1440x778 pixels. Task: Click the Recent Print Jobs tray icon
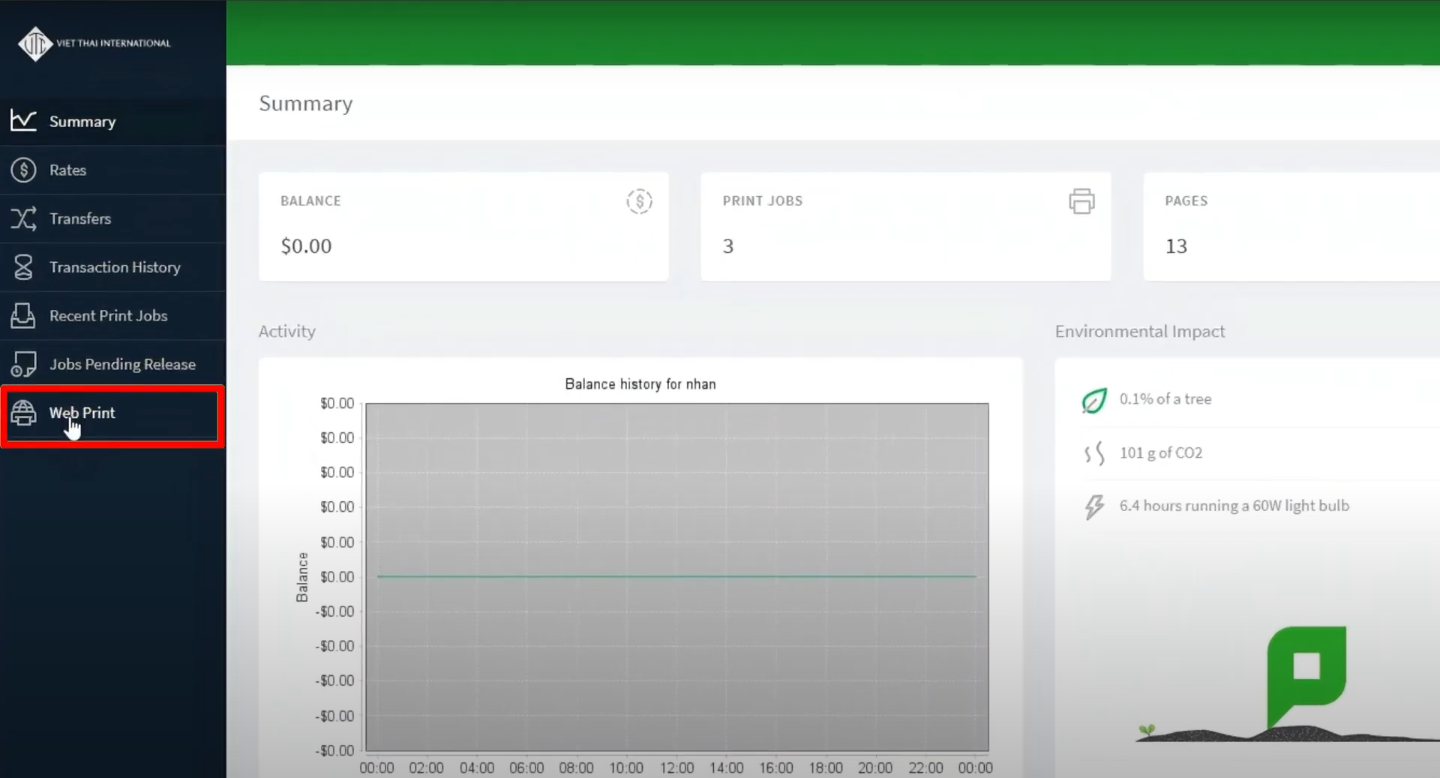click(x=23, y=316)
